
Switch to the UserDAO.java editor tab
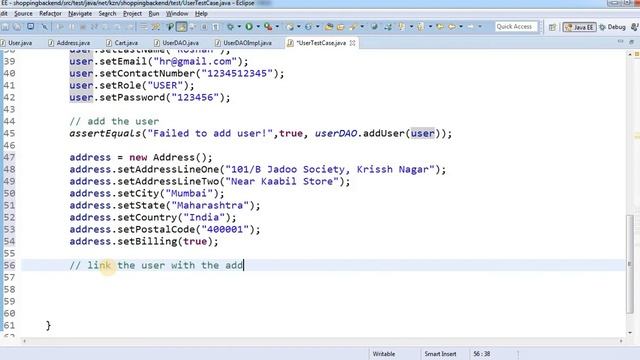[x=177, y=43]
